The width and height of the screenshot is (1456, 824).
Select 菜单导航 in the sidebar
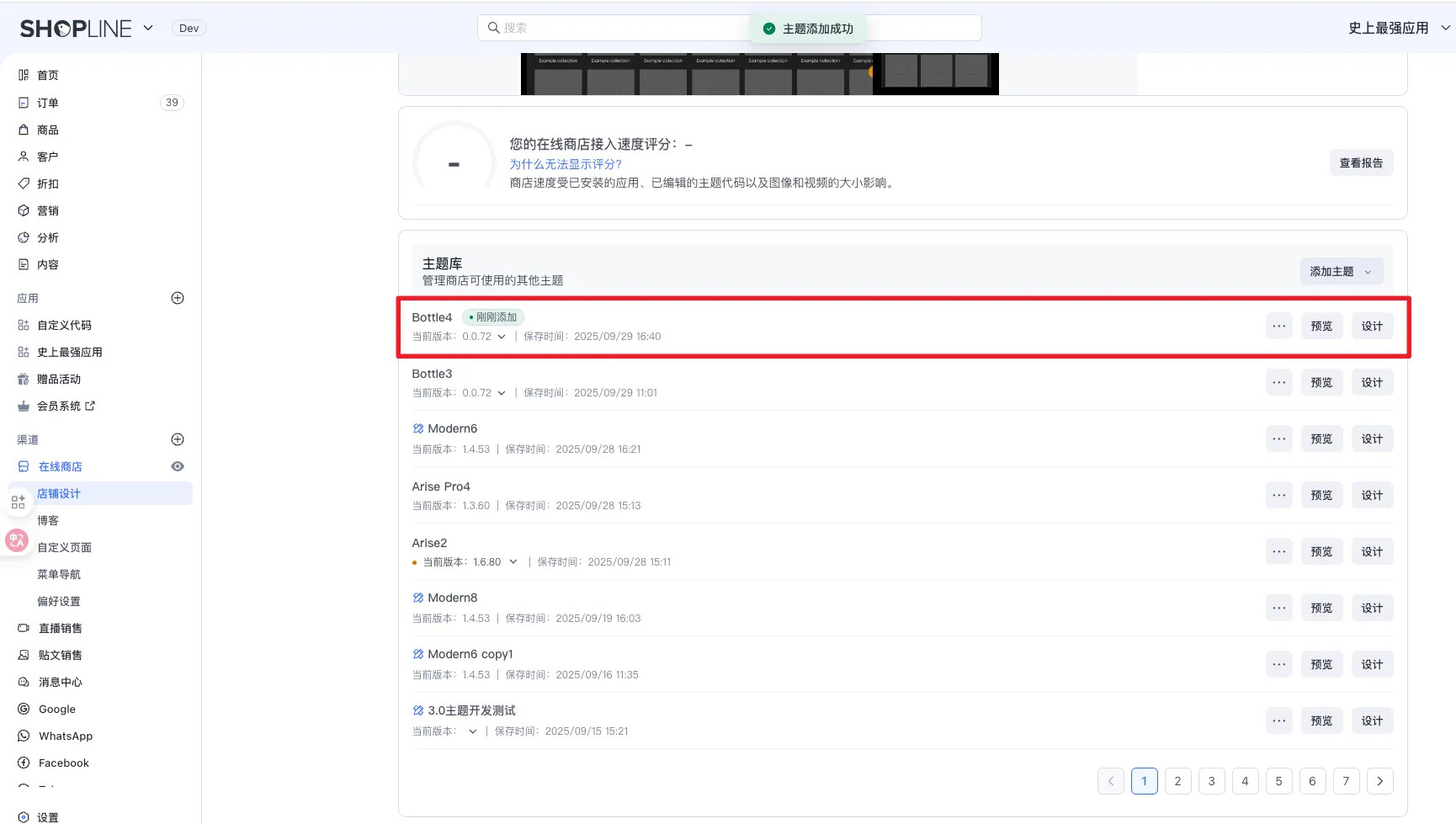(59, 574)
